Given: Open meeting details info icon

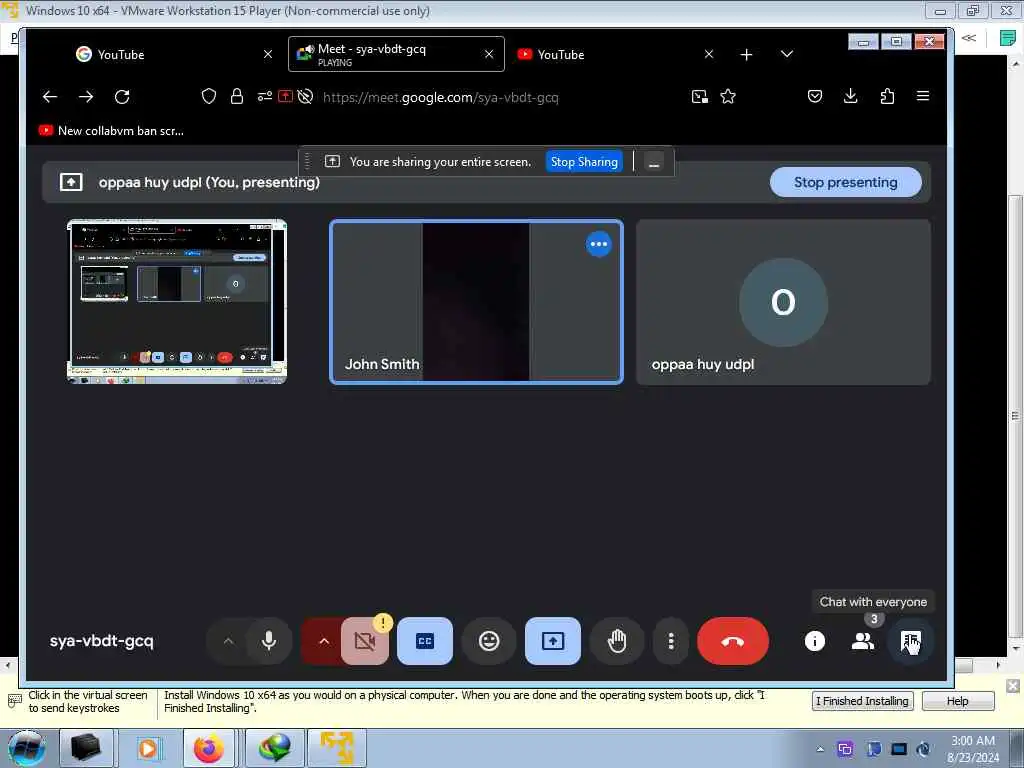Looking at the screenshot, I should point(814,641).
